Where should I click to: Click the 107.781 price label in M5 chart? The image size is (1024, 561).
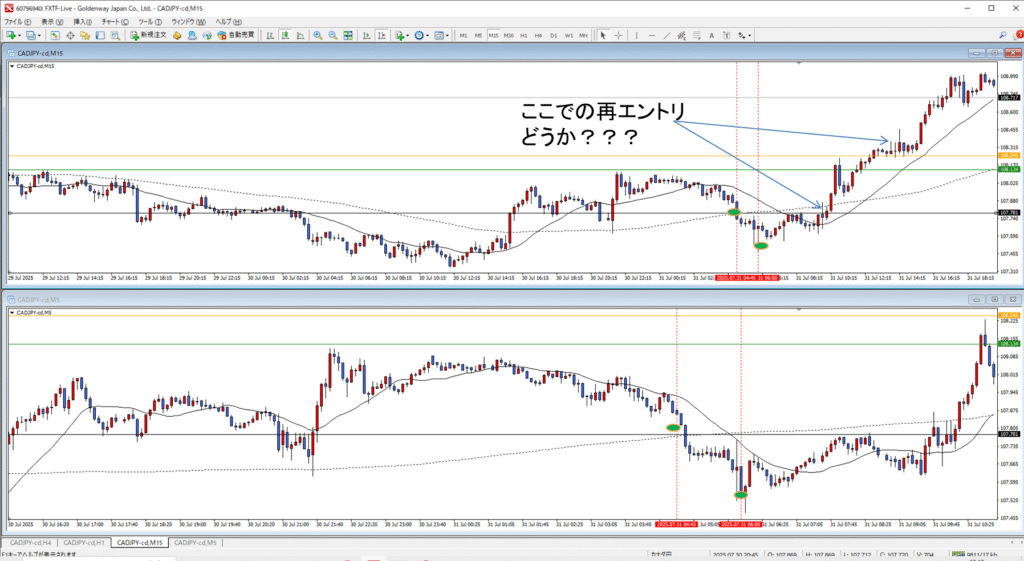coord(1010,434)
